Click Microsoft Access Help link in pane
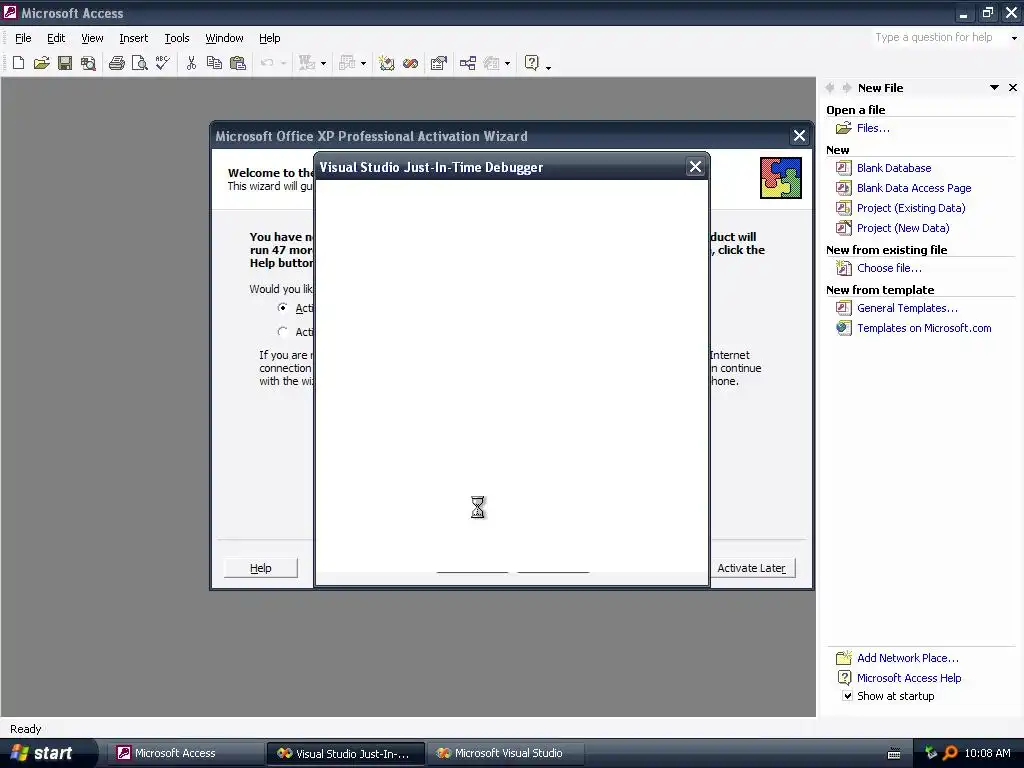1024x768 pixels. point(909,679)
